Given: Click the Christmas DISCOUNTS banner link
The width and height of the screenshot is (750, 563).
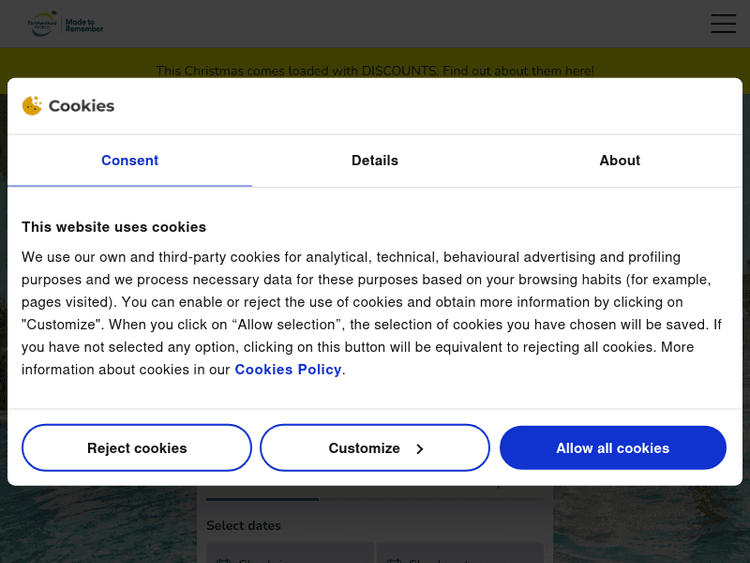Looking at the screenshot, I should (x=375, y=71).
